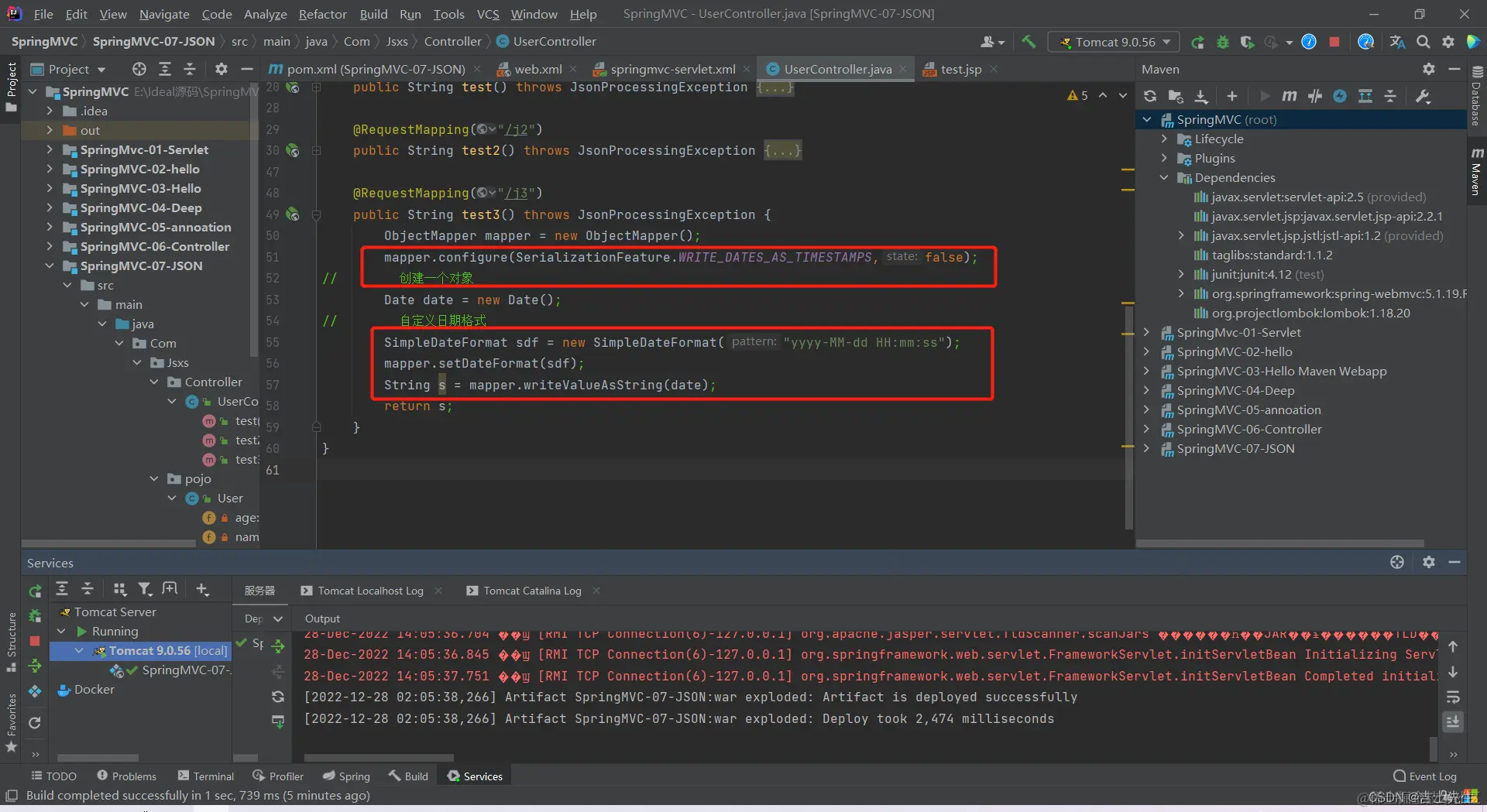Show Maven dependencies diagram icon
1487x812 pixels.
click(x=1365, y=96)
